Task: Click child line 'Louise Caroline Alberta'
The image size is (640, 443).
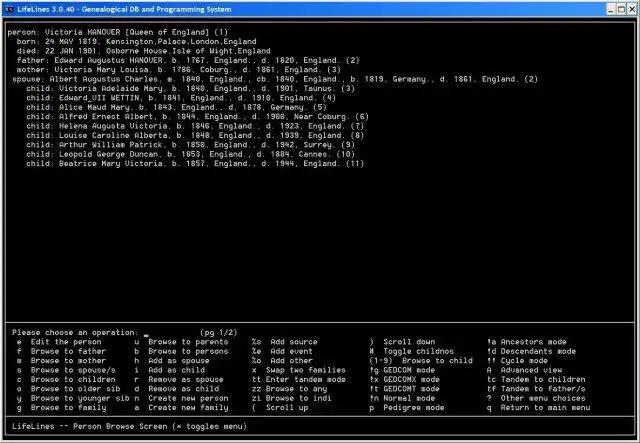Action: 195,136
